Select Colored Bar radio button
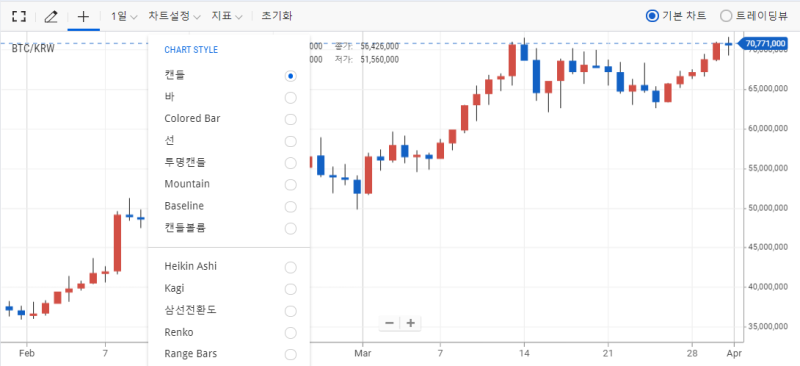Image resolution: width=800 pixels, height=366 pixels. tap(290, 119)
